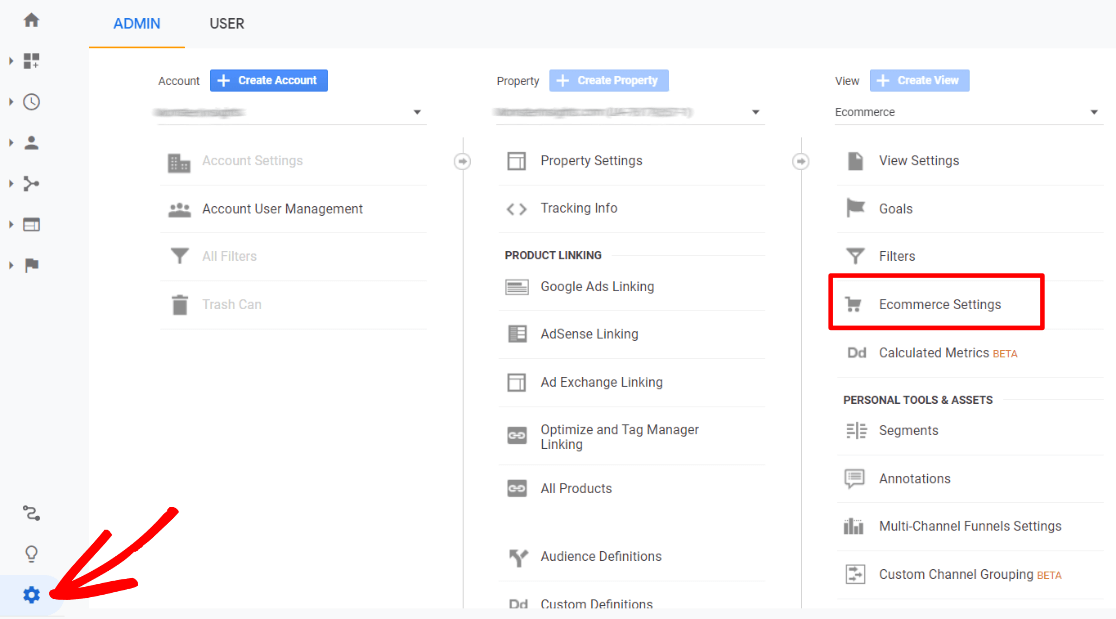Open Behavior layout icon in sidebar
Image resolution: width=1116 pixels, height=619 pixels.
coord(31,225)
